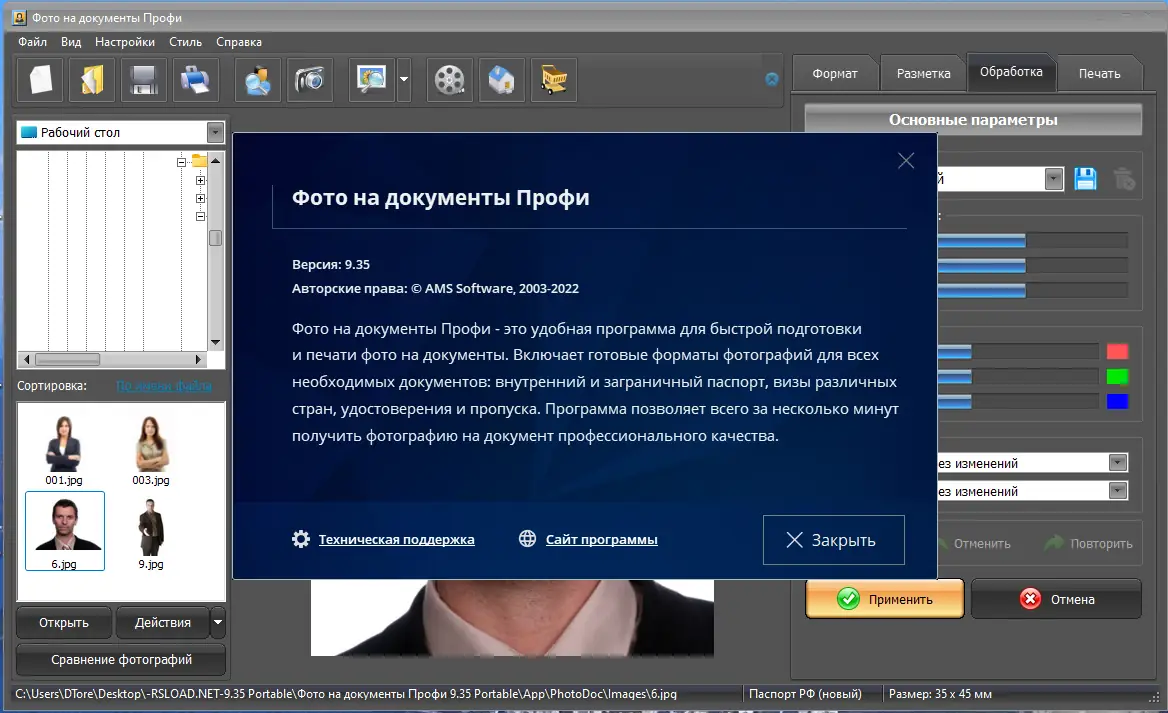Open 'Сайт программы' link
Screen dimensions: 1168x713
click(x=600, y=539)
